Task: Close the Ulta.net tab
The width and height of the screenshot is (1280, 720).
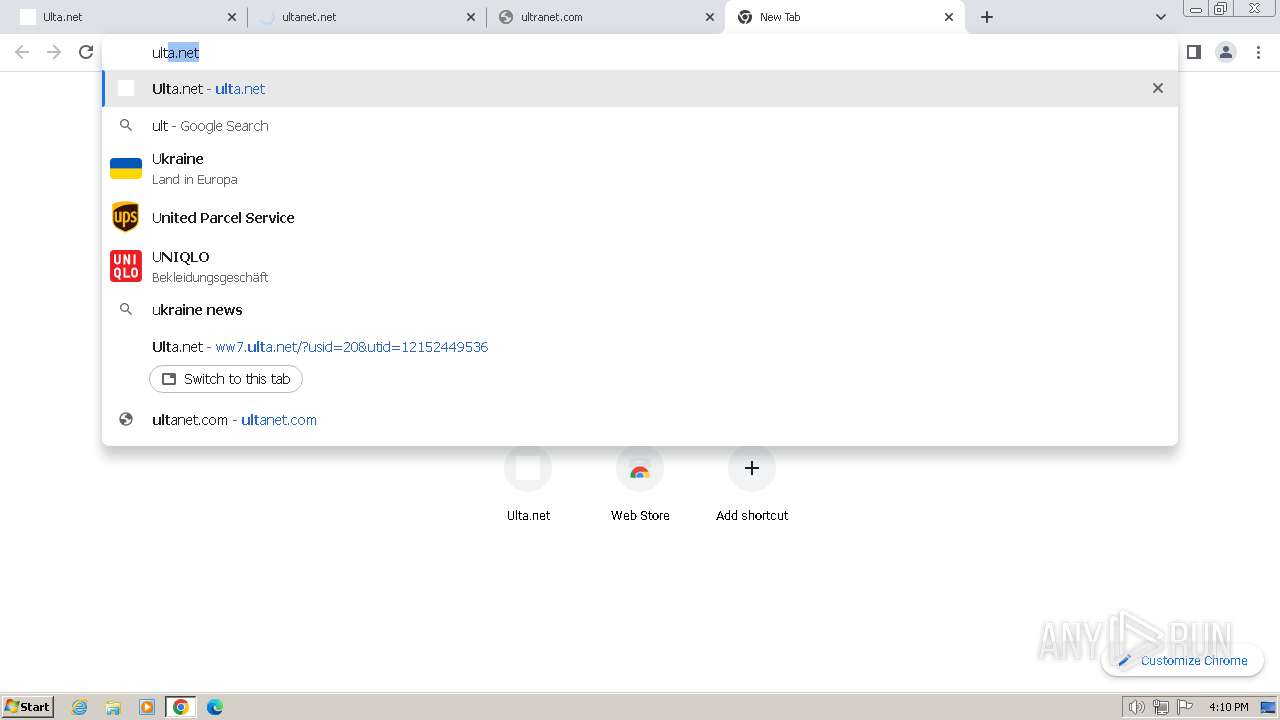Action: (232, 17)
